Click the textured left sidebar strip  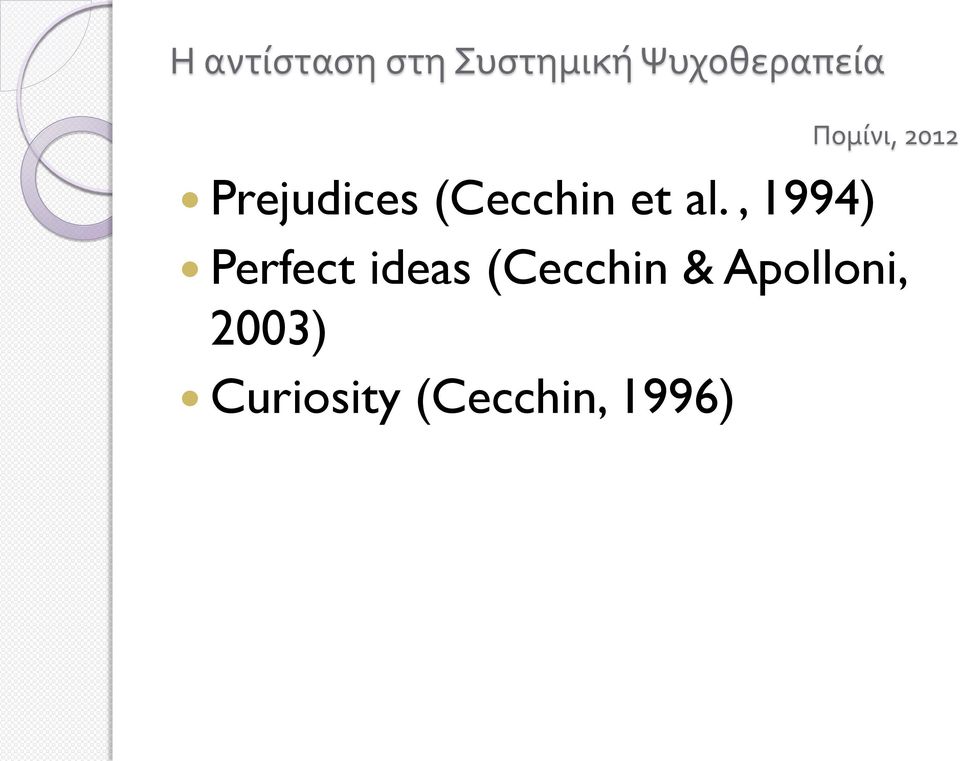[55, 490]
